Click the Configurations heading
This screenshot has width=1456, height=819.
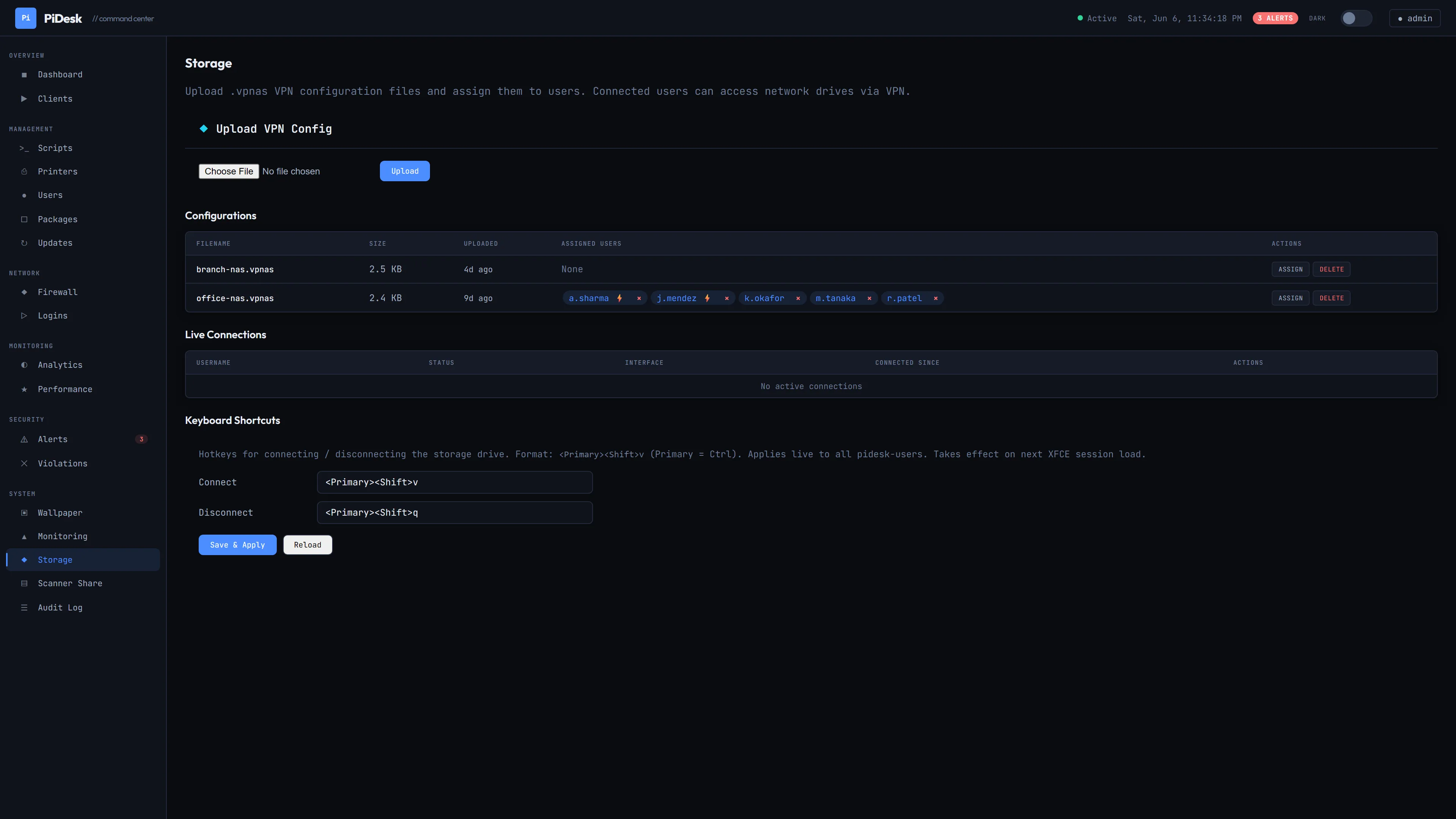tap(220, 216)
